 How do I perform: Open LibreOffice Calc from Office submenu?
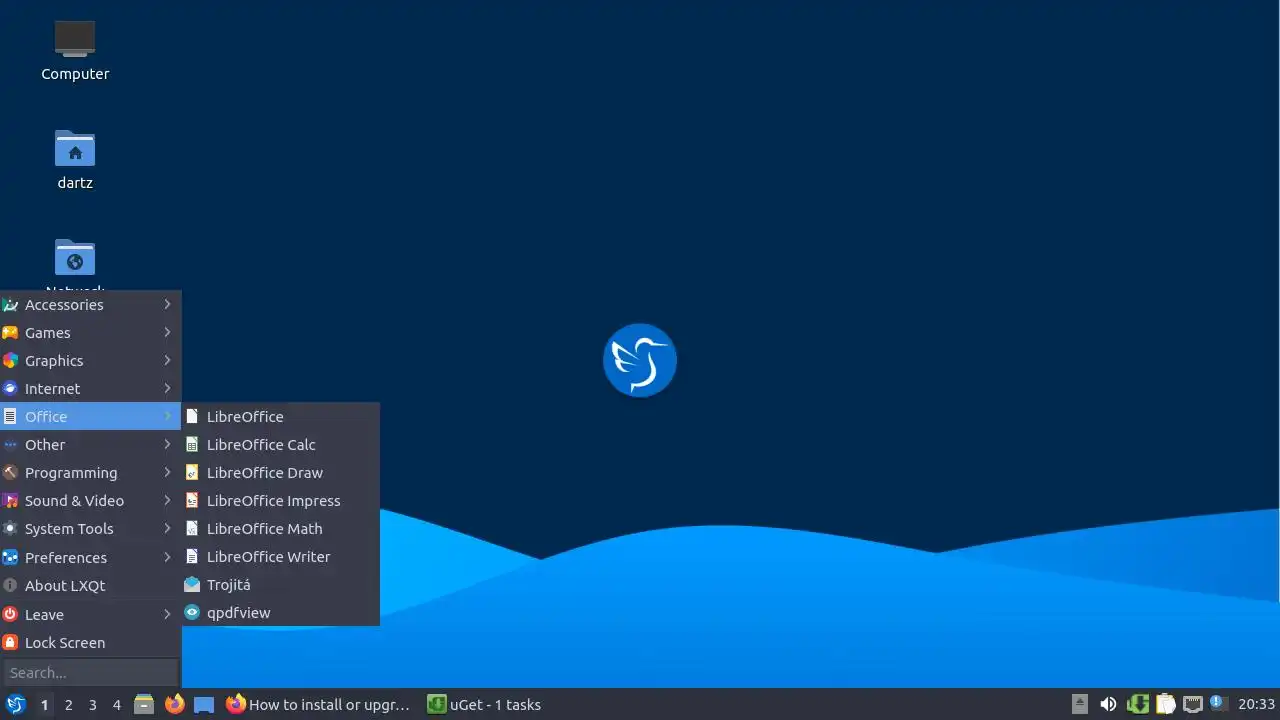coord(280,445)
